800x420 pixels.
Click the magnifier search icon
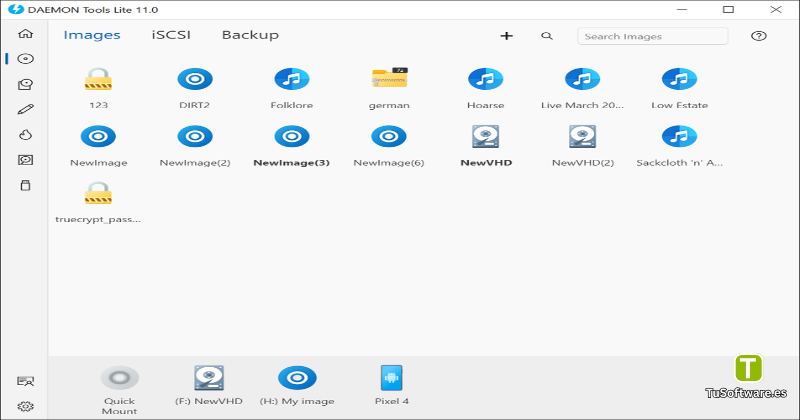tap(547, 36)
